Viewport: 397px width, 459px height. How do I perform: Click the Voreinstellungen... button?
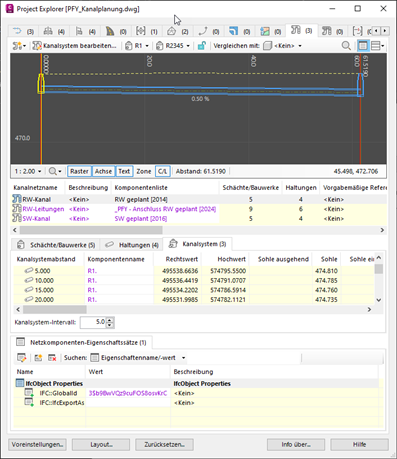pyautogui.click(x=37, y=445)
